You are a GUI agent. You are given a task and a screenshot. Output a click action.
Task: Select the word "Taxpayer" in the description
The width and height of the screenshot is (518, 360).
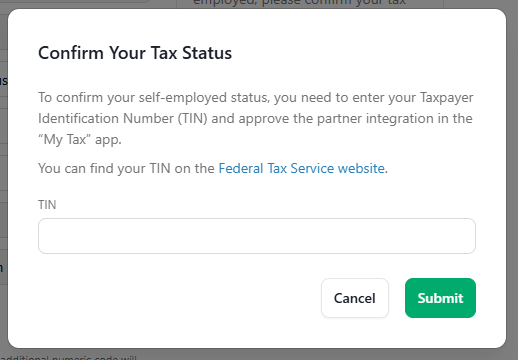tap(446, 98)
